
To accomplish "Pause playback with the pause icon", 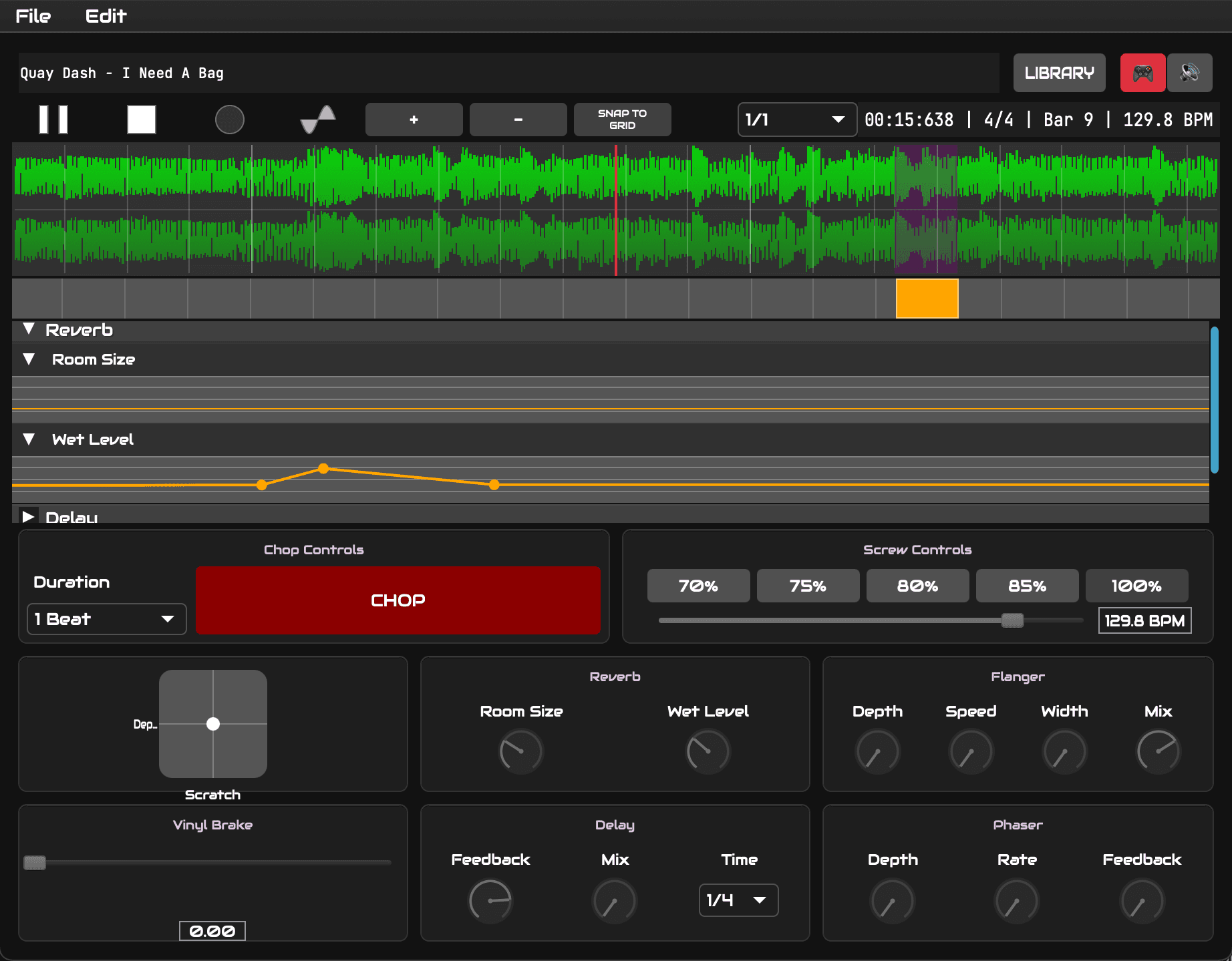I will coord(53,120).
